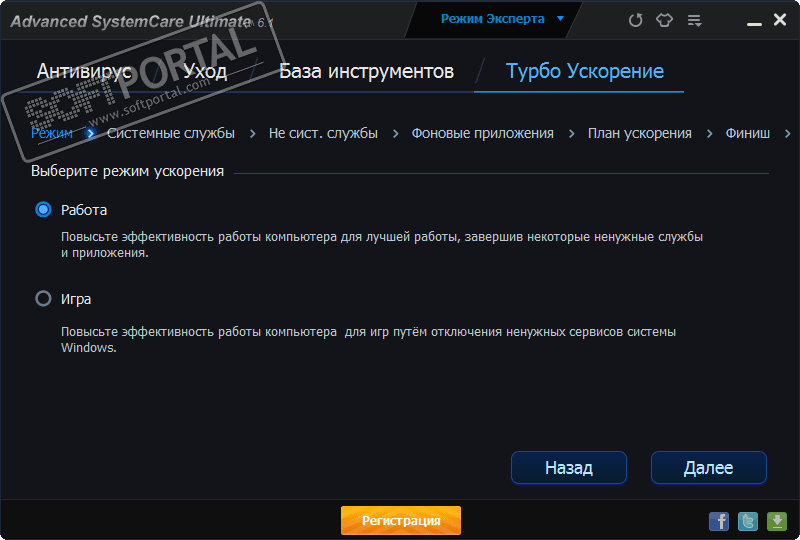800x540 pixels.
Task: Go to the Финиш step
Action: point(748,133)
